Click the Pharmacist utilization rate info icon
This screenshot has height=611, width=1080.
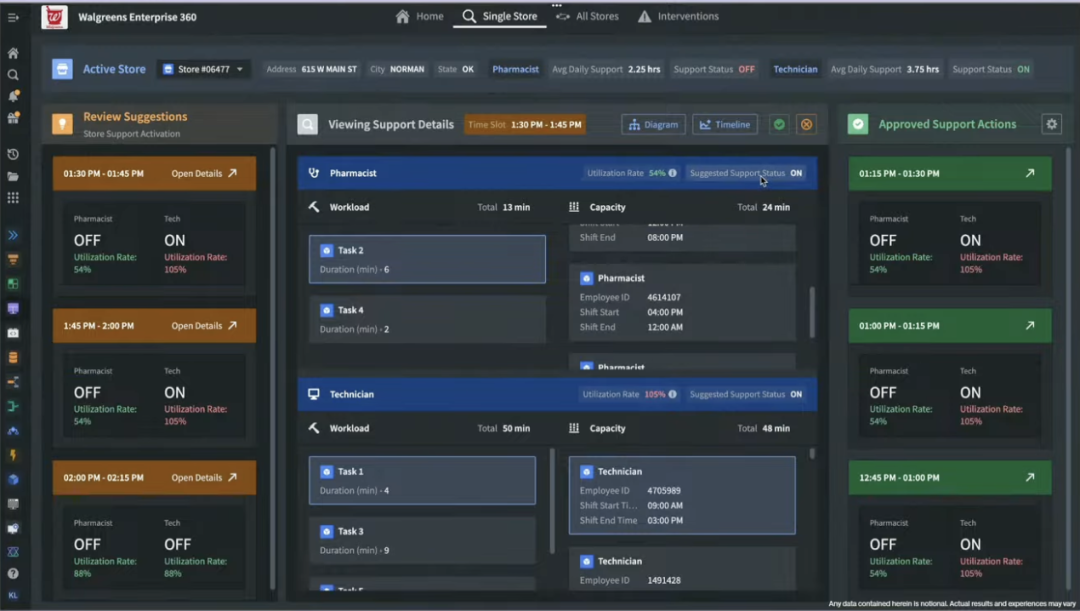click(672, 173)
